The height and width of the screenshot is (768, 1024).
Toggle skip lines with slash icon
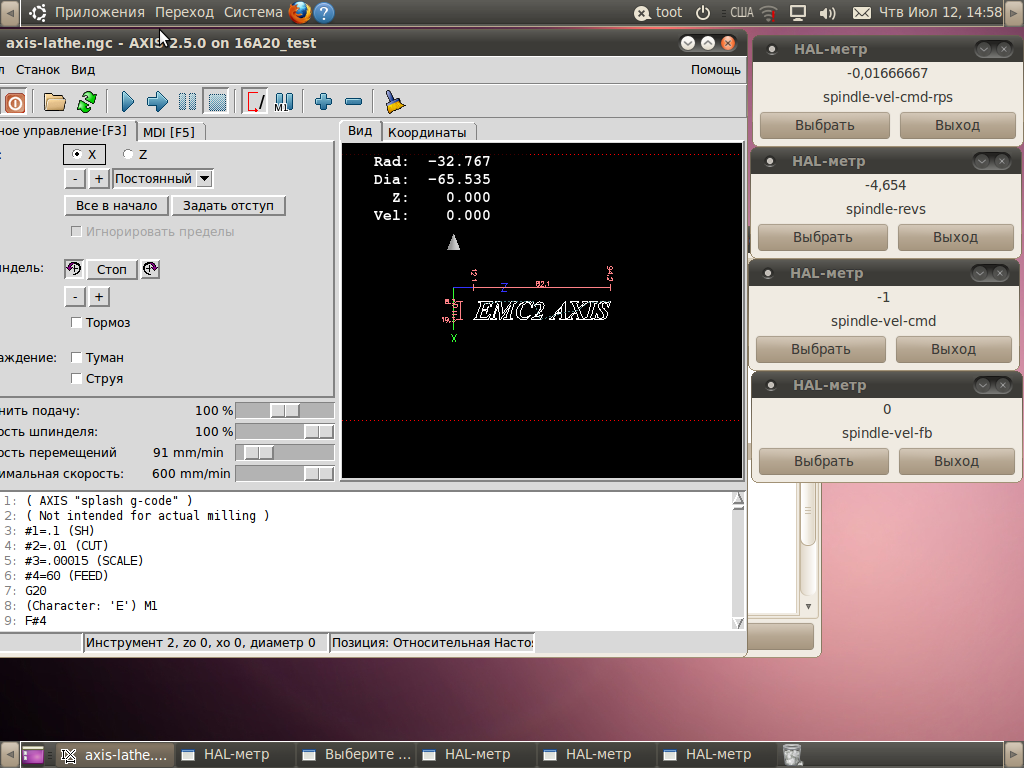point(255,102)
